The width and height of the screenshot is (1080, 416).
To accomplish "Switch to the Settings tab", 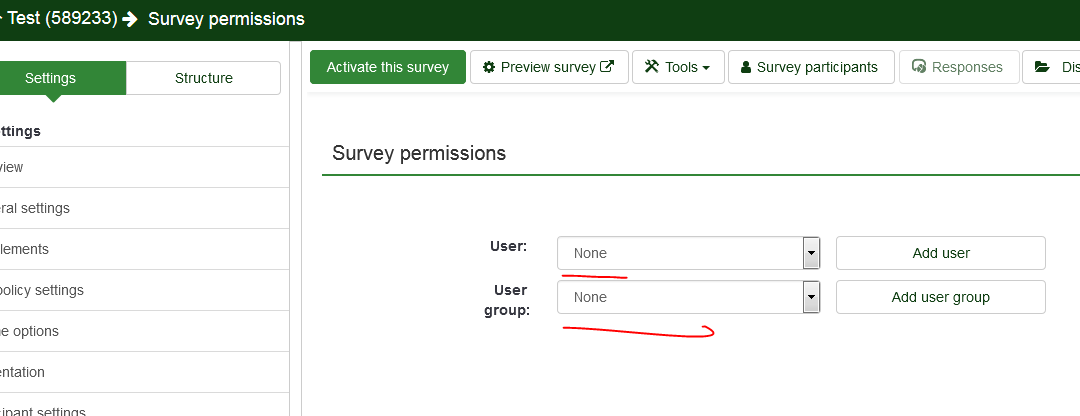I will click(51, 78).
